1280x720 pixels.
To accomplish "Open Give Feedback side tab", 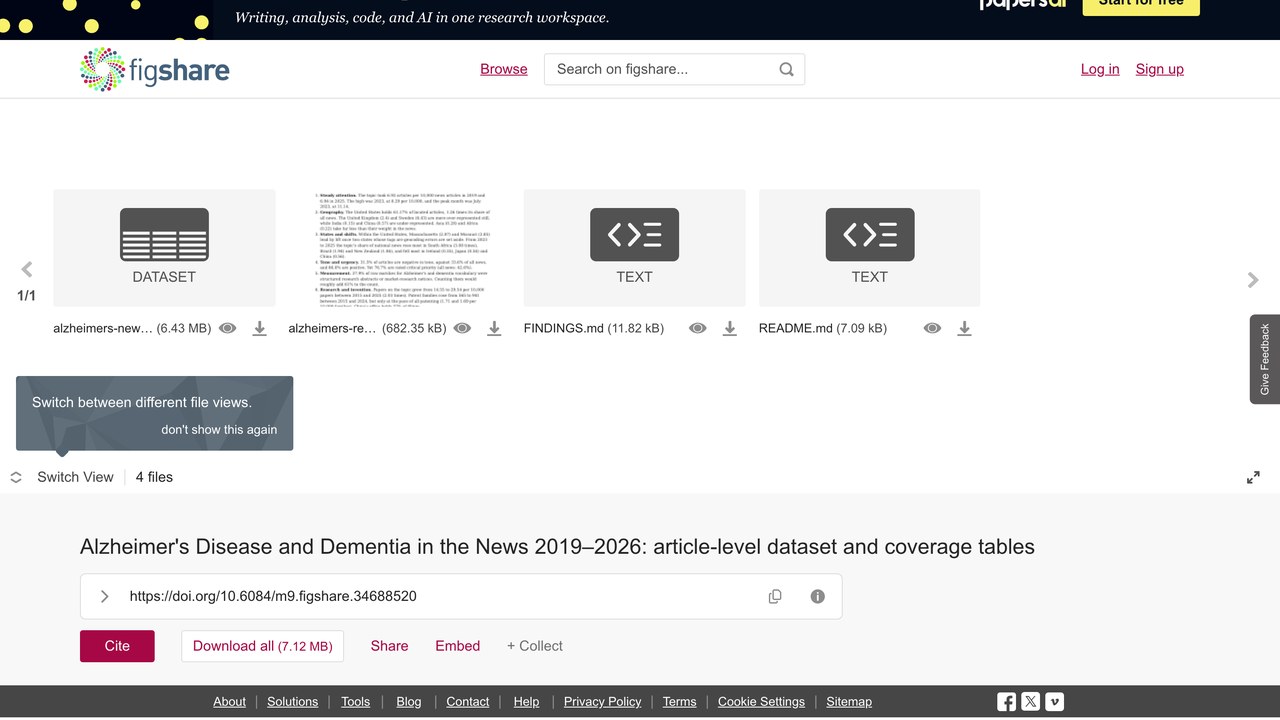I will tap(1265, 359).
